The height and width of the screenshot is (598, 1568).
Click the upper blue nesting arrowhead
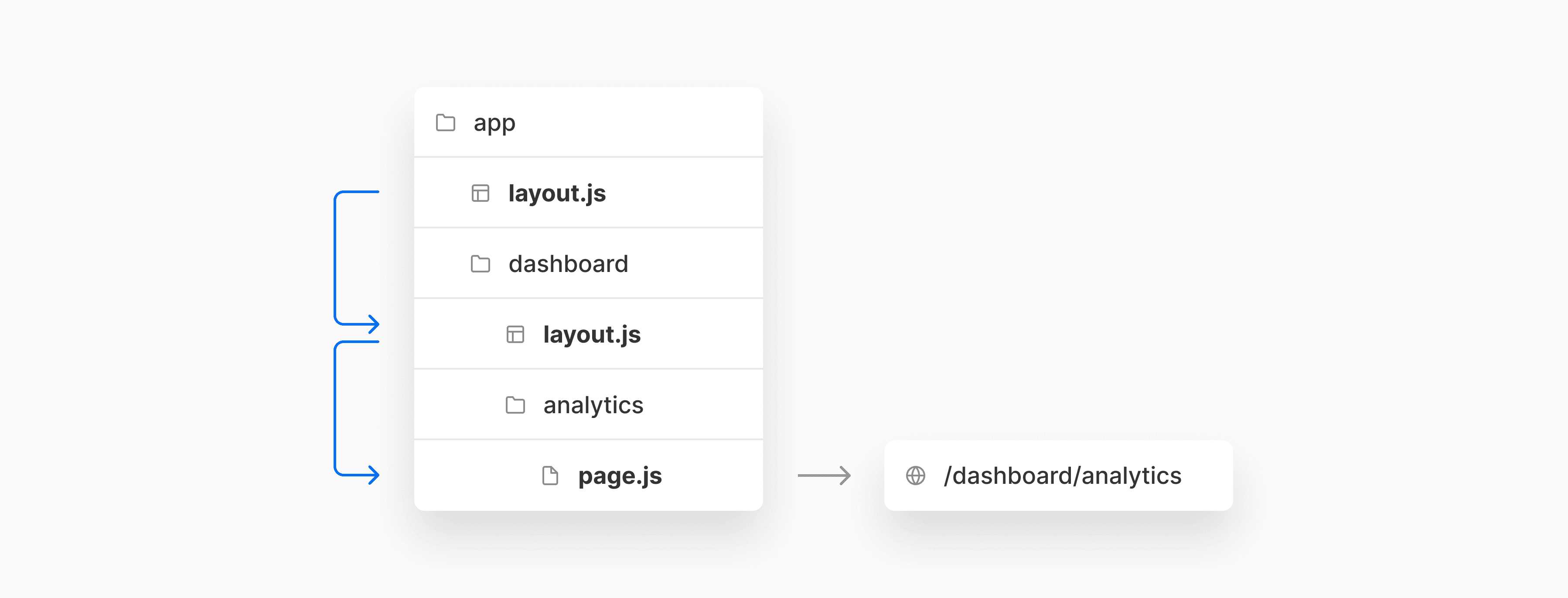372,324
